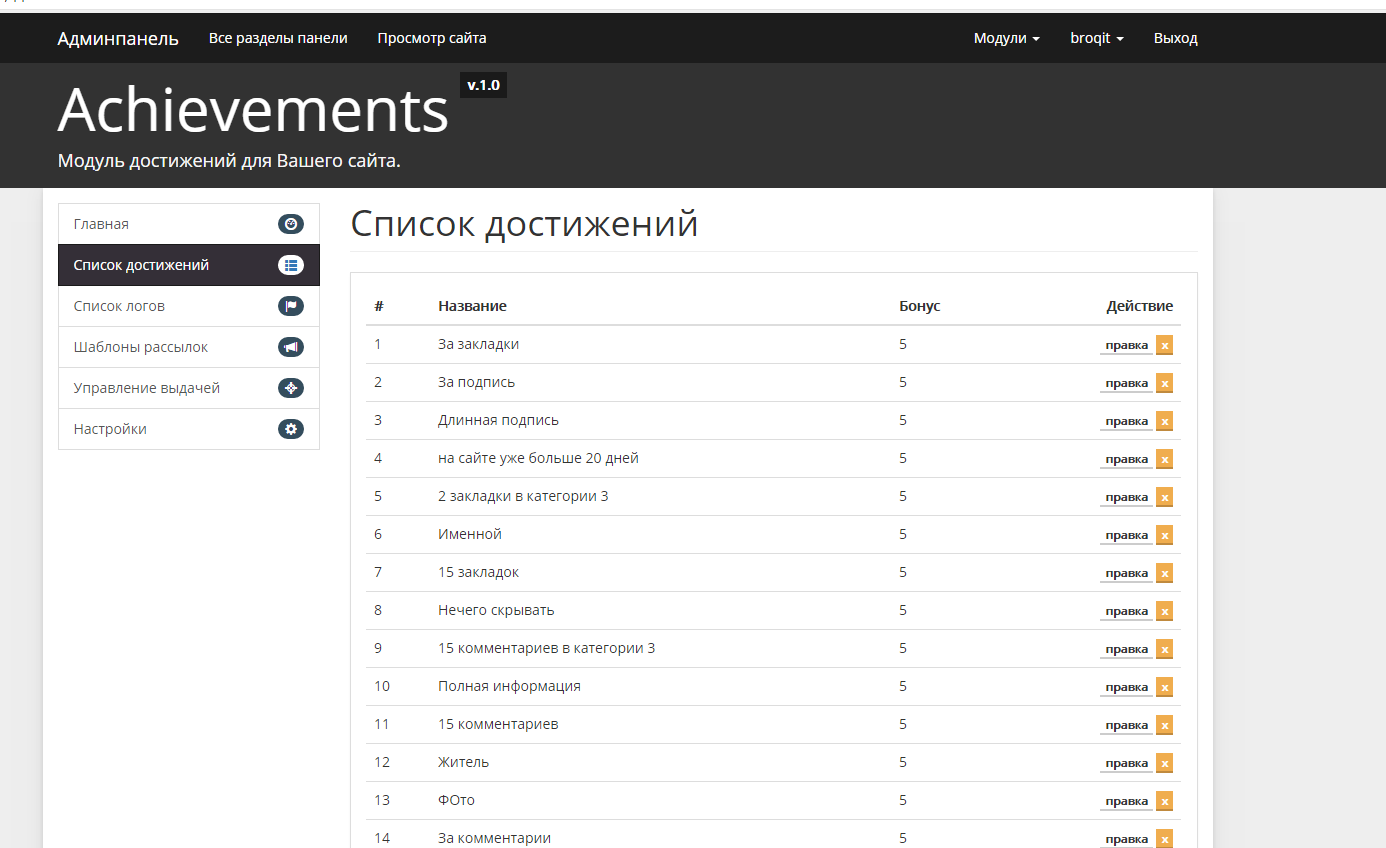Image resolution: width=1386 pixels, height=848 pixels.
Task: Click the Выход logout link
Action: pos(1175,38)
